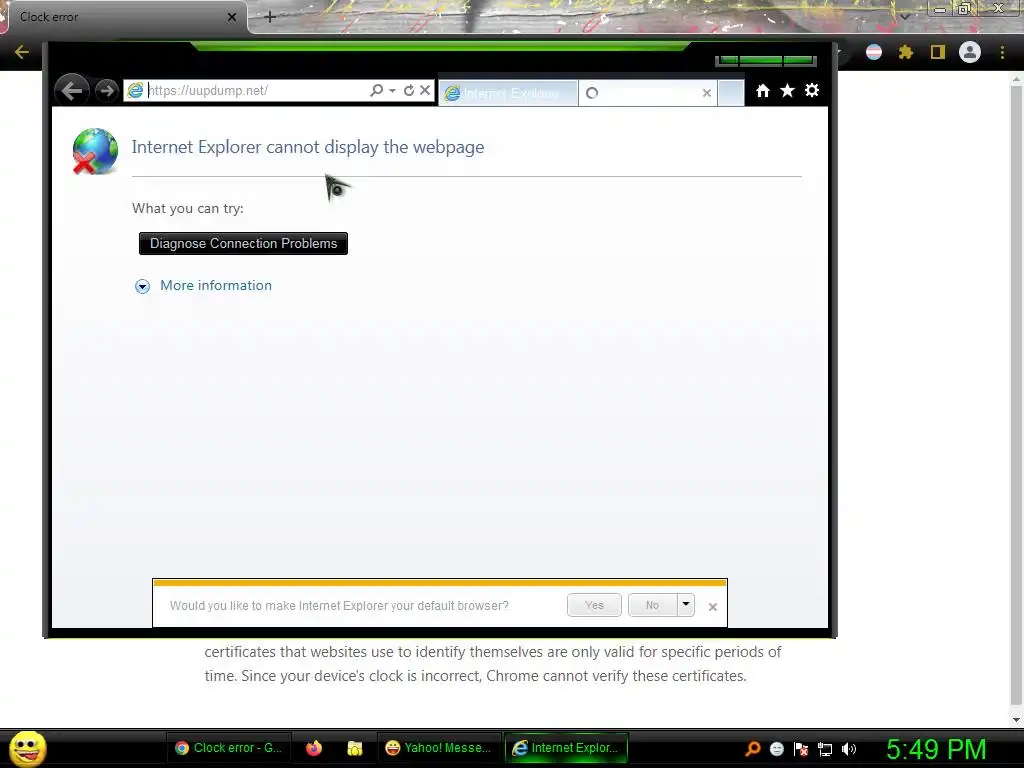The width and height of the screenshot is (1024, 768).
Task: Open Firefox from the taskbar
Action: coord(314,748)
